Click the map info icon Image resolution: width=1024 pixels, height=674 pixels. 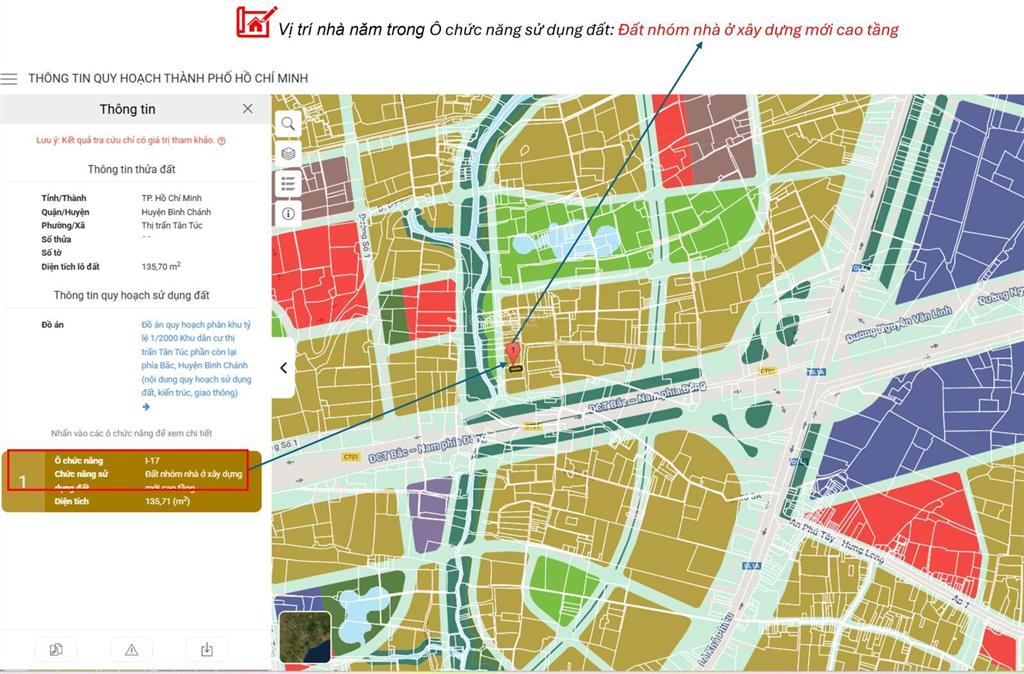[x=288, y=213]
